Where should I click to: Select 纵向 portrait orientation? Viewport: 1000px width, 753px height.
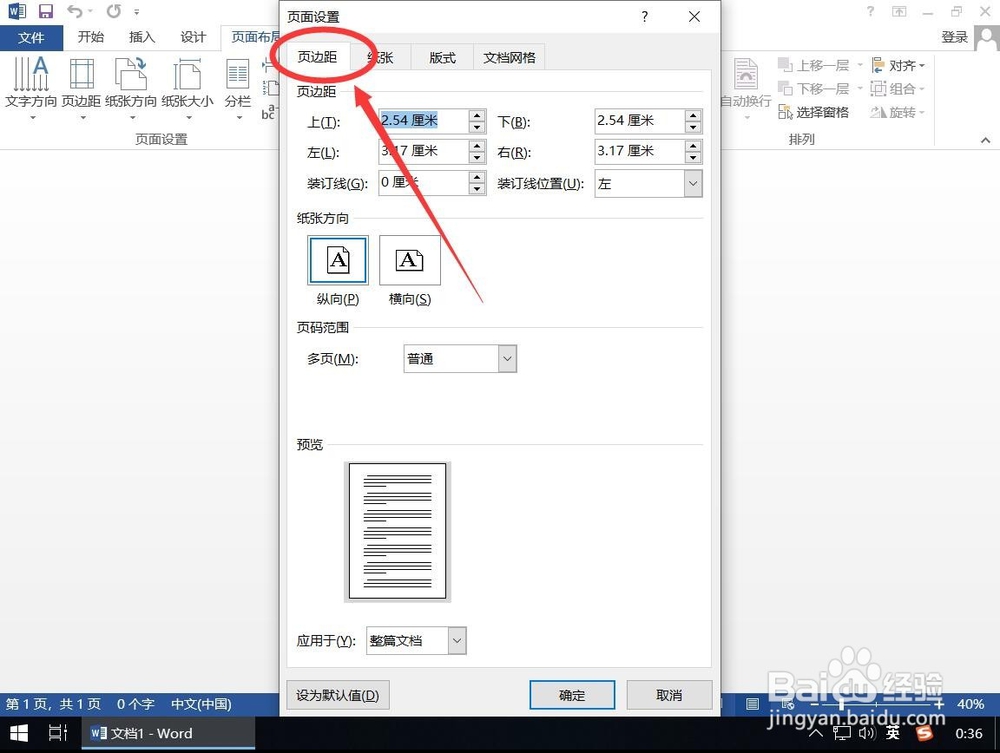(337, 260)
